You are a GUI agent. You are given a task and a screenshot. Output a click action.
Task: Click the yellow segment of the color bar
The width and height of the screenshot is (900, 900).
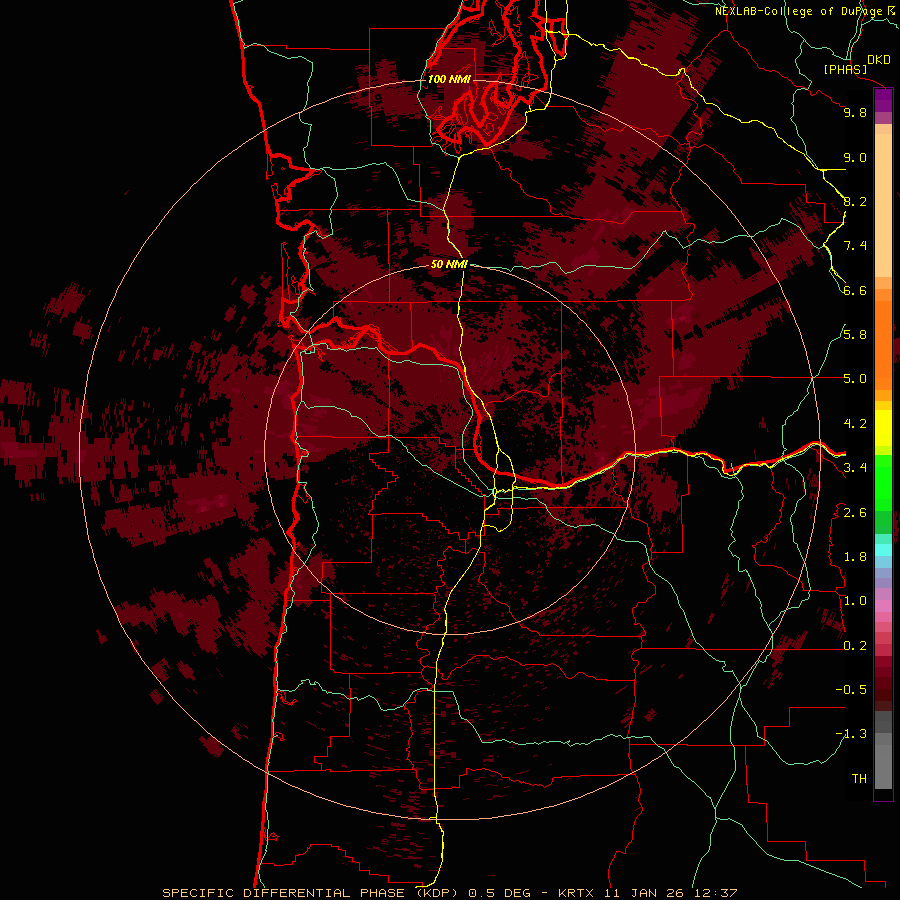point(883,428)
